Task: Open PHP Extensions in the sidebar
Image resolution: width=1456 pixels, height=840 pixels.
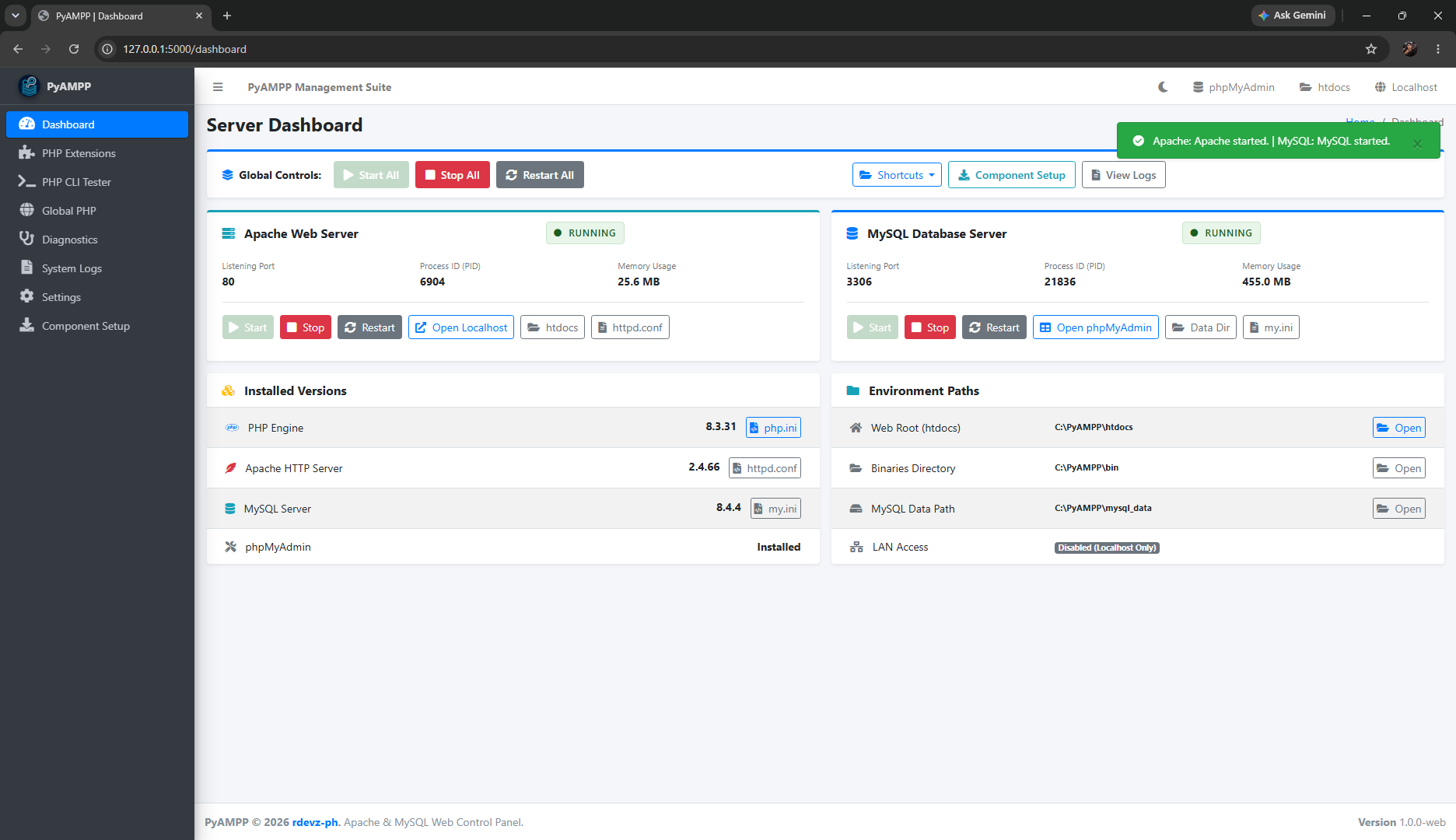Action: 97,153
